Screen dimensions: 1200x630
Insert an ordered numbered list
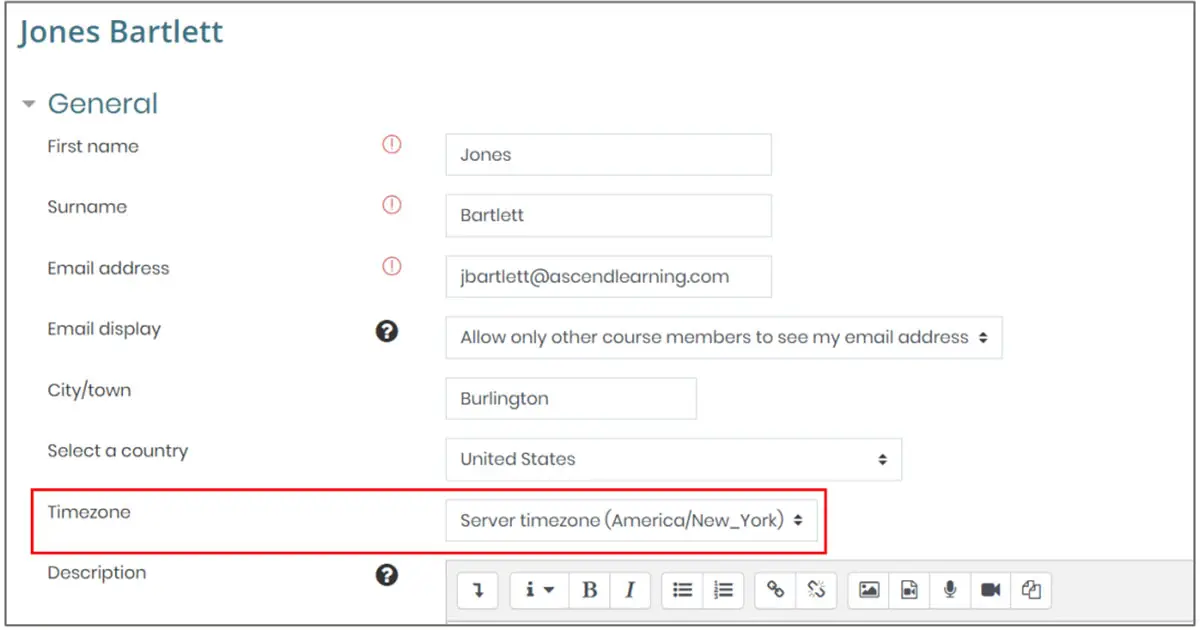coord(723,590)
